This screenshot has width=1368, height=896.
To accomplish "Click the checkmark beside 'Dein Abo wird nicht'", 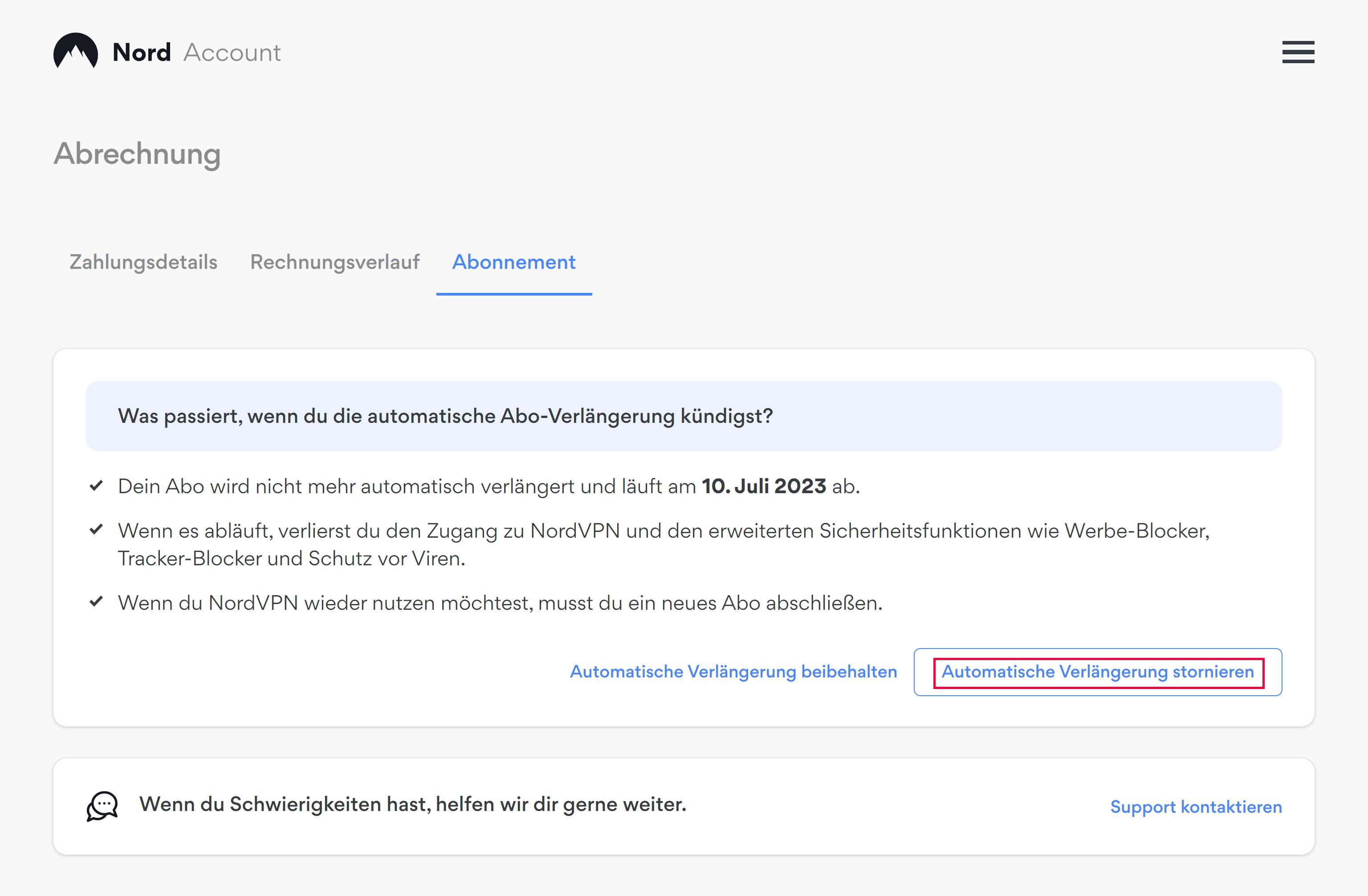I will tap(97, 486).
